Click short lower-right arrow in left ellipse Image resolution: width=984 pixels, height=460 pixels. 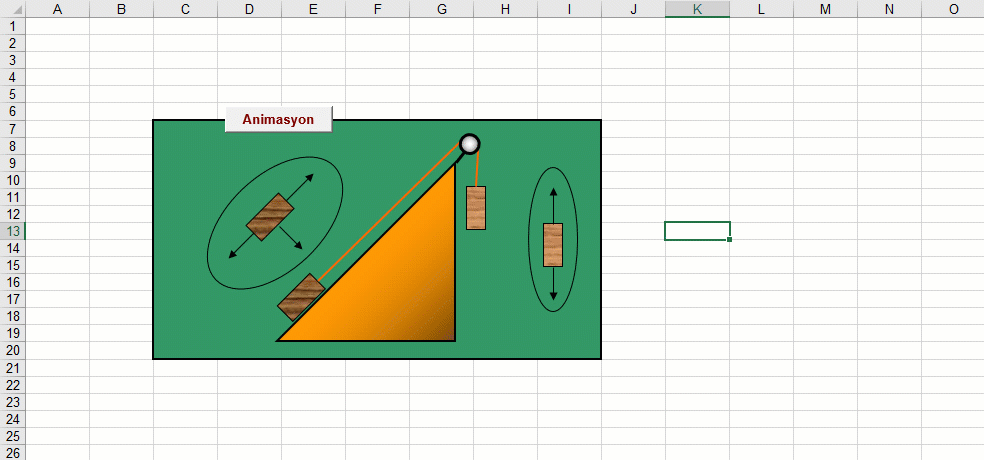[x=291, y=238]
